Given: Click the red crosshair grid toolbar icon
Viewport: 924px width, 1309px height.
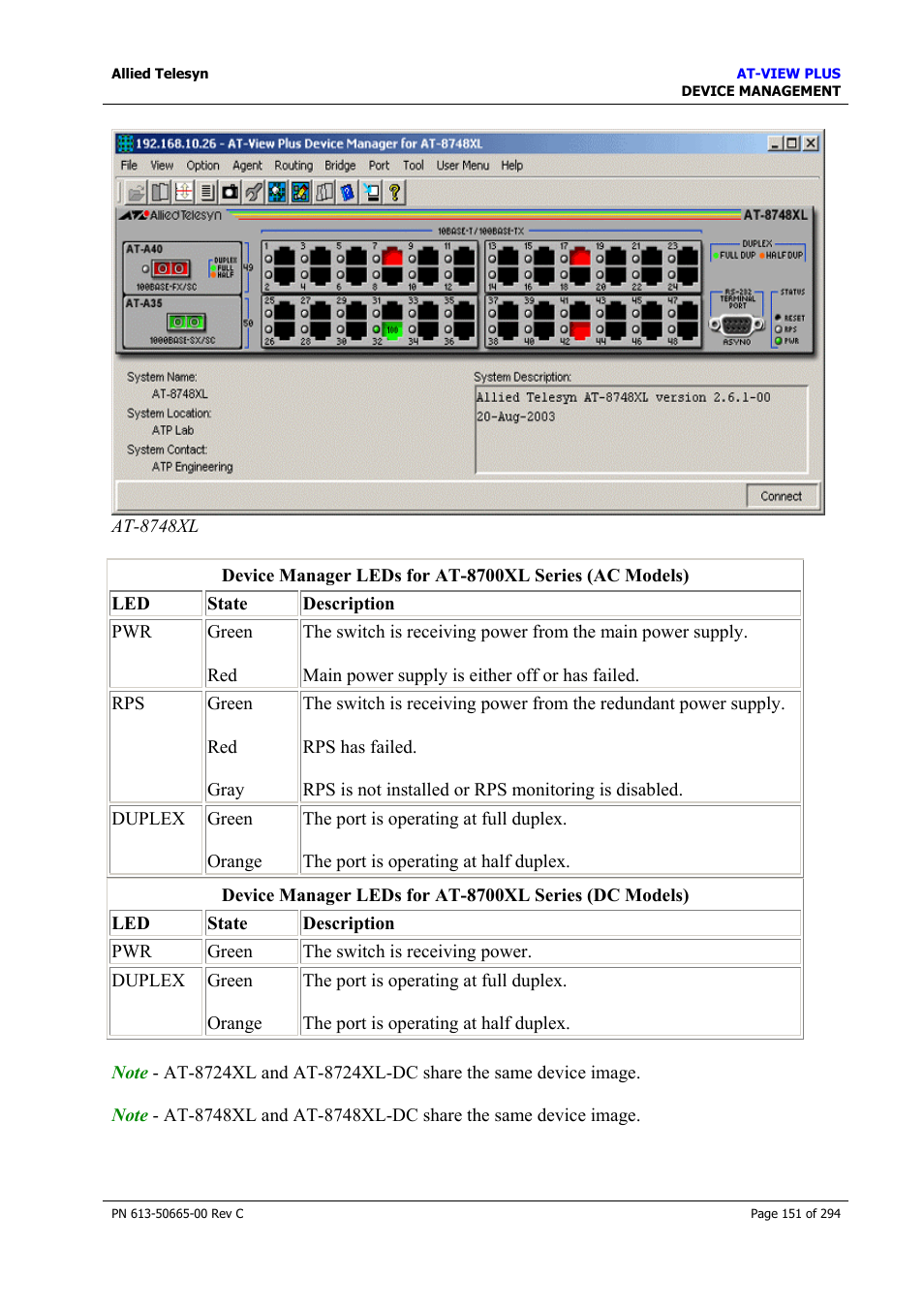Looking at the screenshot, I should tap(183, 192).
